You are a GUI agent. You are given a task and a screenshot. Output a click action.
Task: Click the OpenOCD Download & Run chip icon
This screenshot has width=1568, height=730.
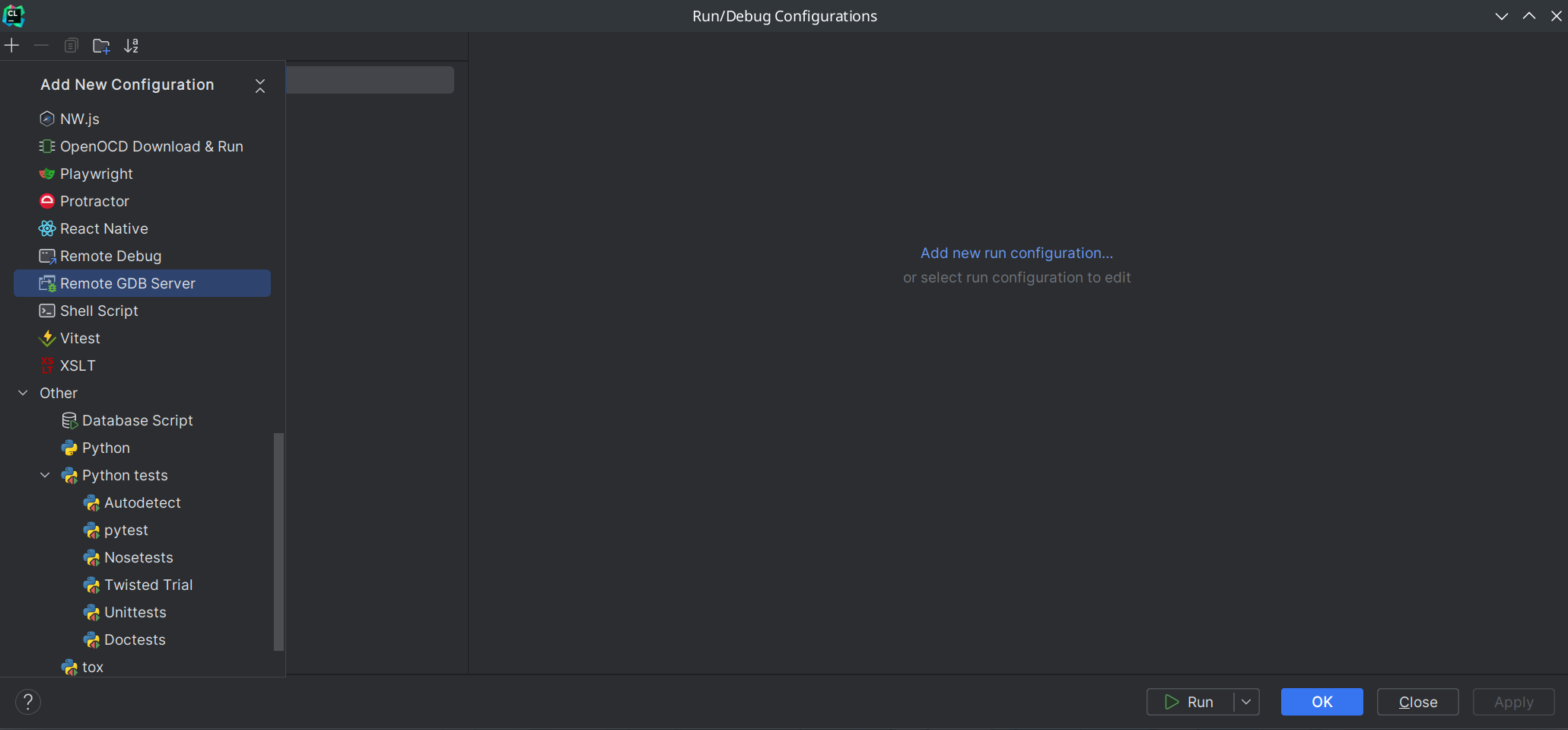tap(47, 146)
